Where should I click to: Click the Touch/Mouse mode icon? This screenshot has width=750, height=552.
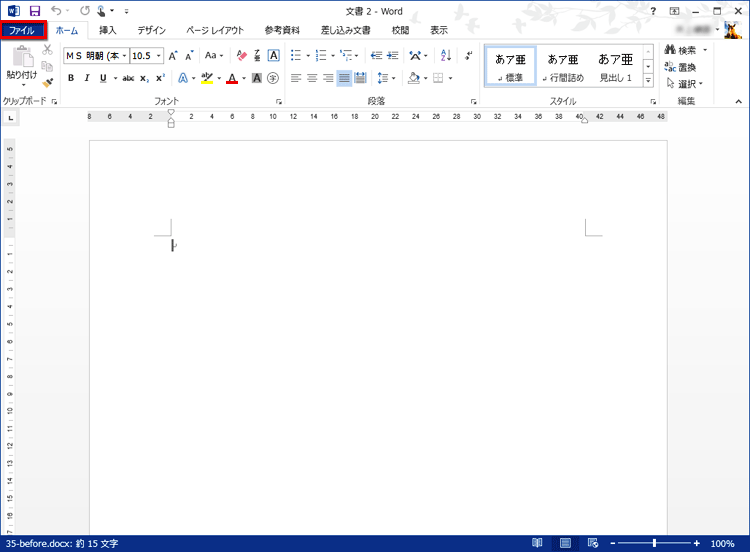point(101,11)
